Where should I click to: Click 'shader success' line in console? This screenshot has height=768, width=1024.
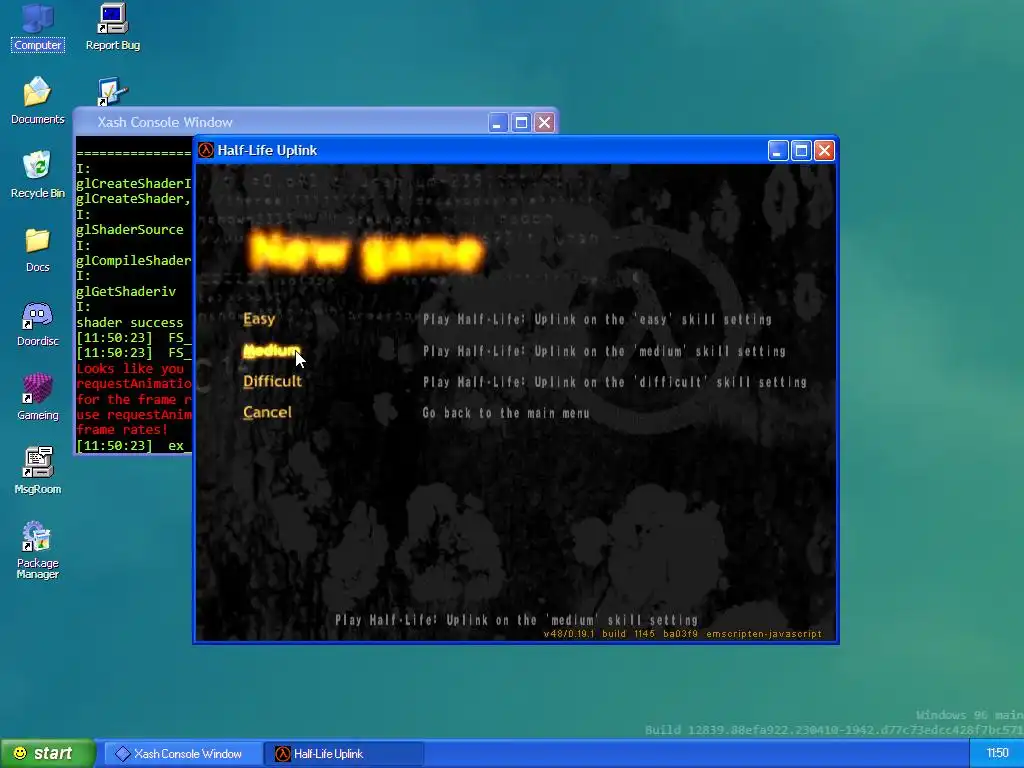[x=130, y=323]
